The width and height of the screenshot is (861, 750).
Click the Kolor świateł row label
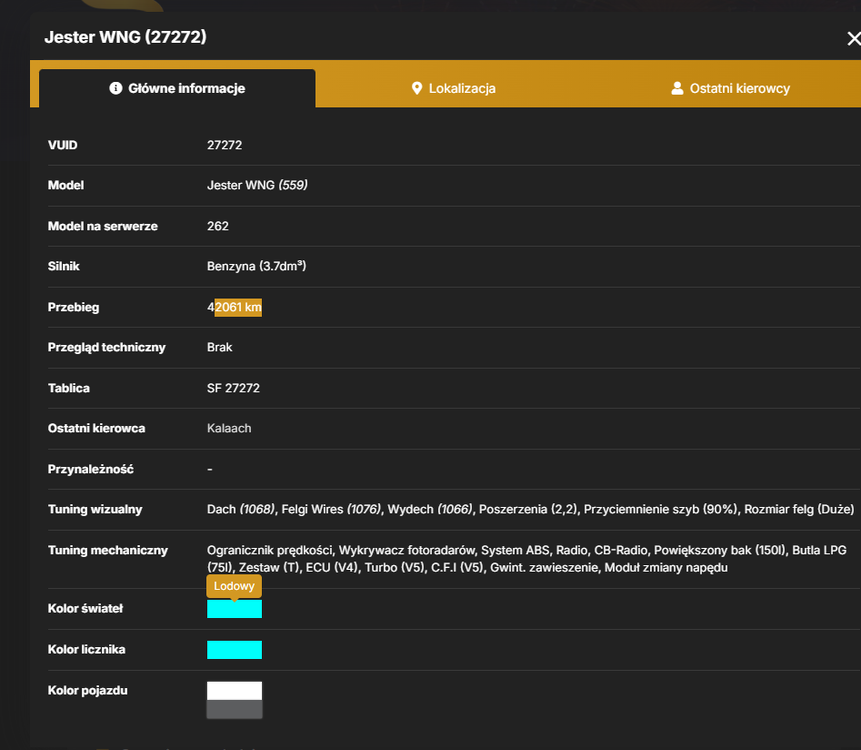click(x=85, y=609)
